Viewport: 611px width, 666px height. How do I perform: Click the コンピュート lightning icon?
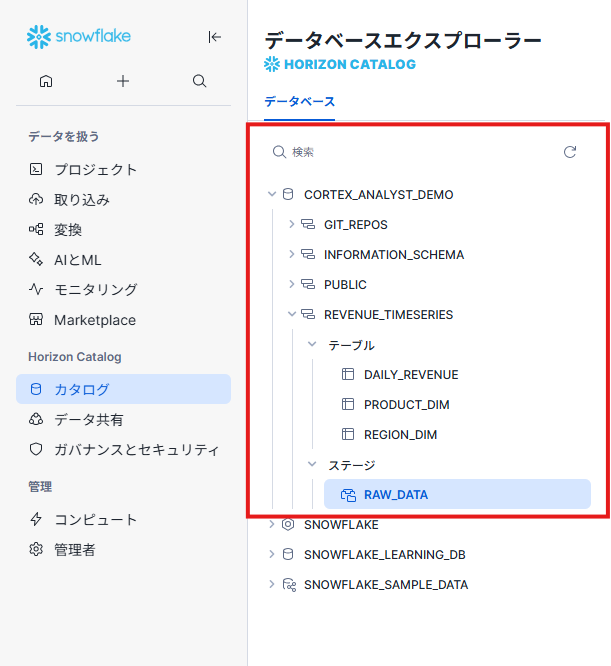[x=36, y=519]
